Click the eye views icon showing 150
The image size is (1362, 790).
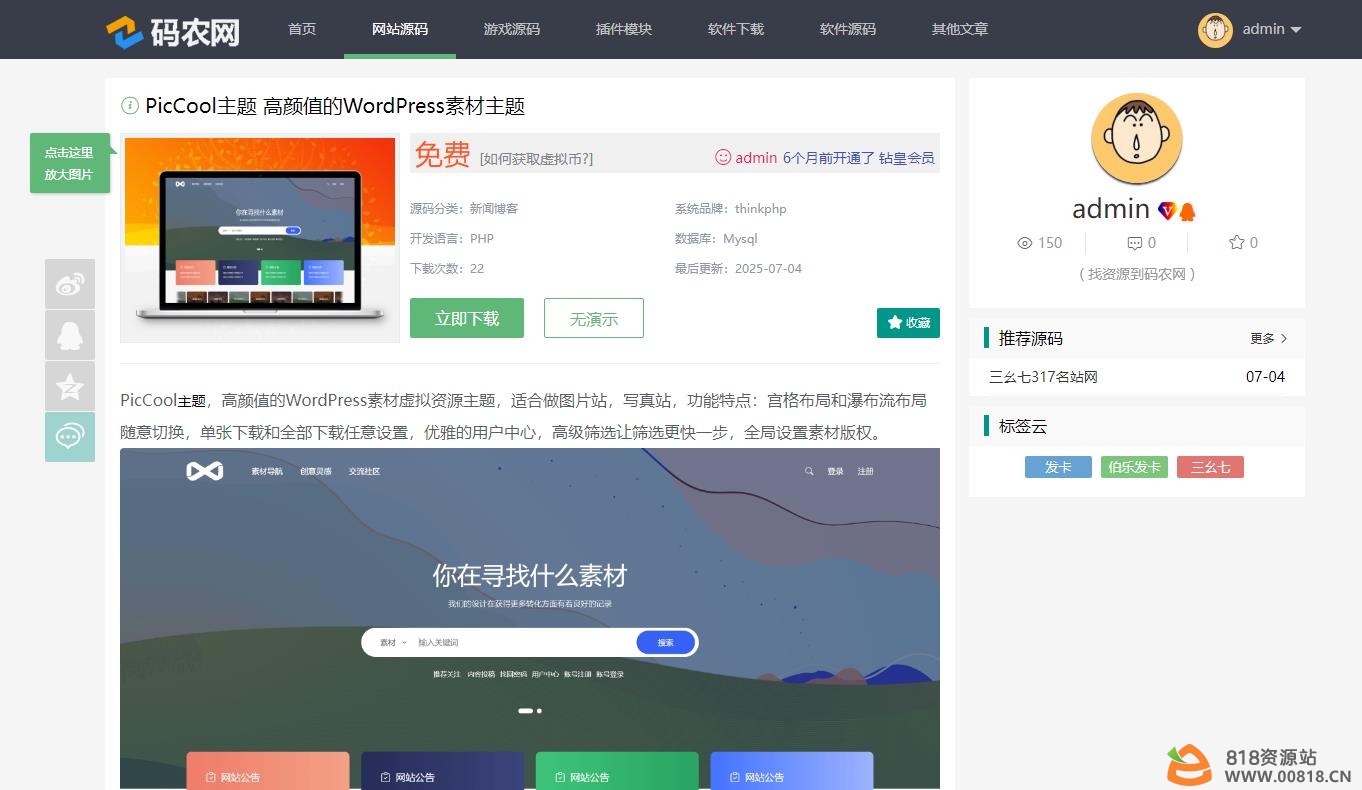tap(1024, 243)
